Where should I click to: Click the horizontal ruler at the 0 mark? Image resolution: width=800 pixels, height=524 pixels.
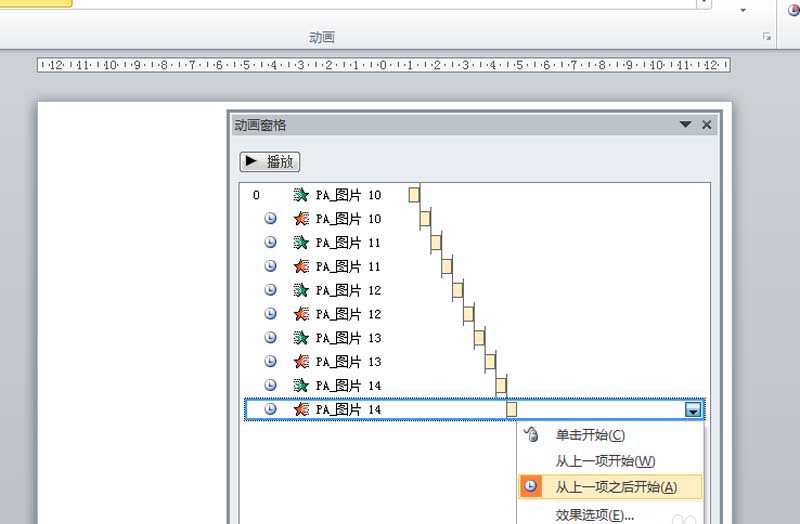[x=384, y=65]
